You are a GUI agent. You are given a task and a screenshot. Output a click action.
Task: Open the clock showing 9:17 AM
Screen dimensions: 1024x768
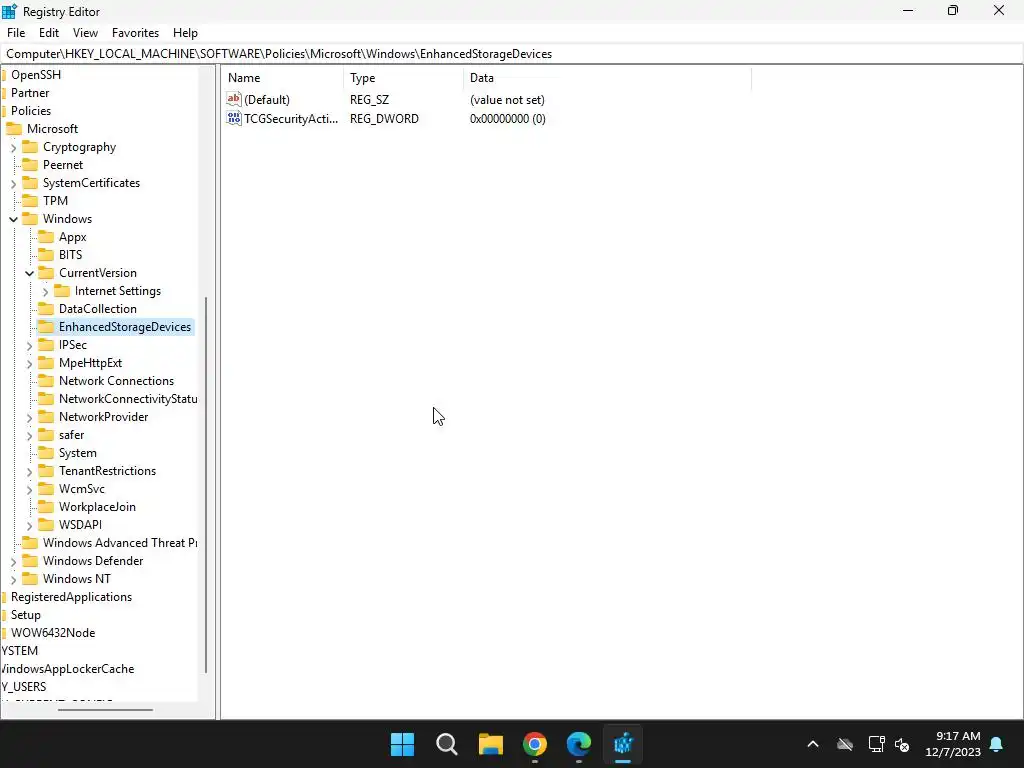pos(953,744)
